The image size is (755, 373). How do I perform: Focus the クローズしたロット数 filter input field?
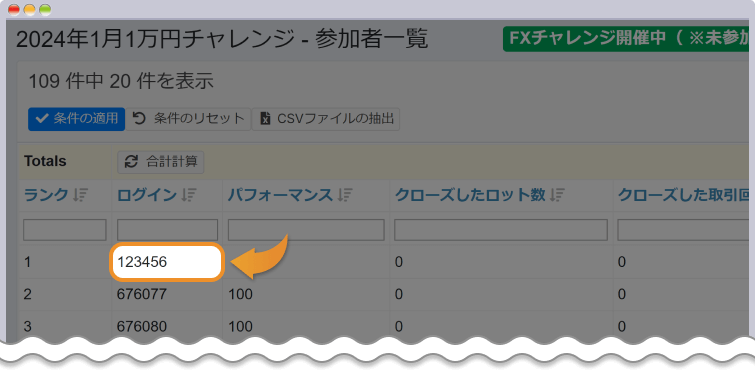click(501, 230)
